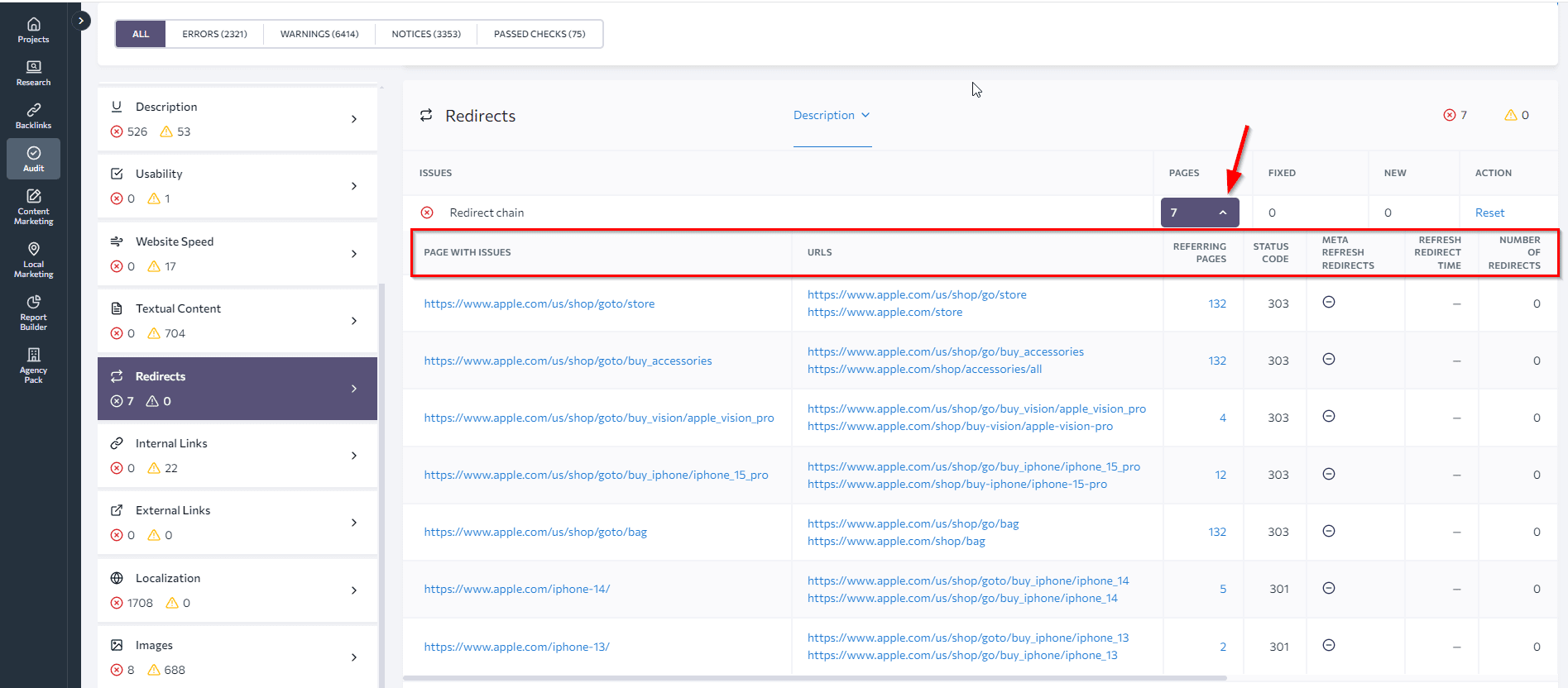
Task: Click the STATUS CODE column header
Action: tap(1270, 252)
